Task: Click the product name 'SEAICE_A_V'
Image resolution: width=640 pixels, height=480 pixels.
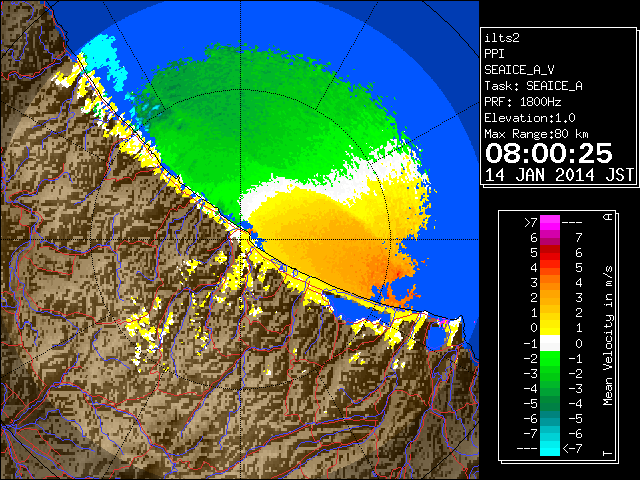Action: (x=519, y=70)
